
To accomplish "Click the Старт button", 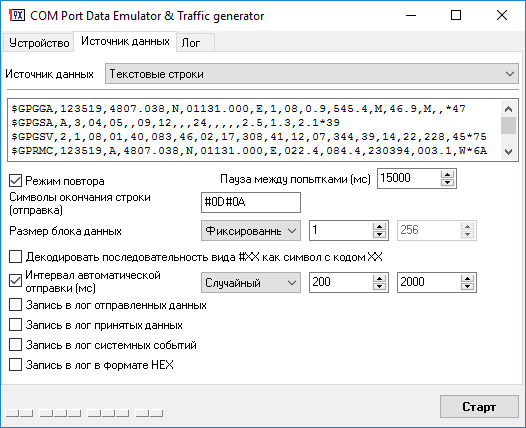I will pos(479,407).
